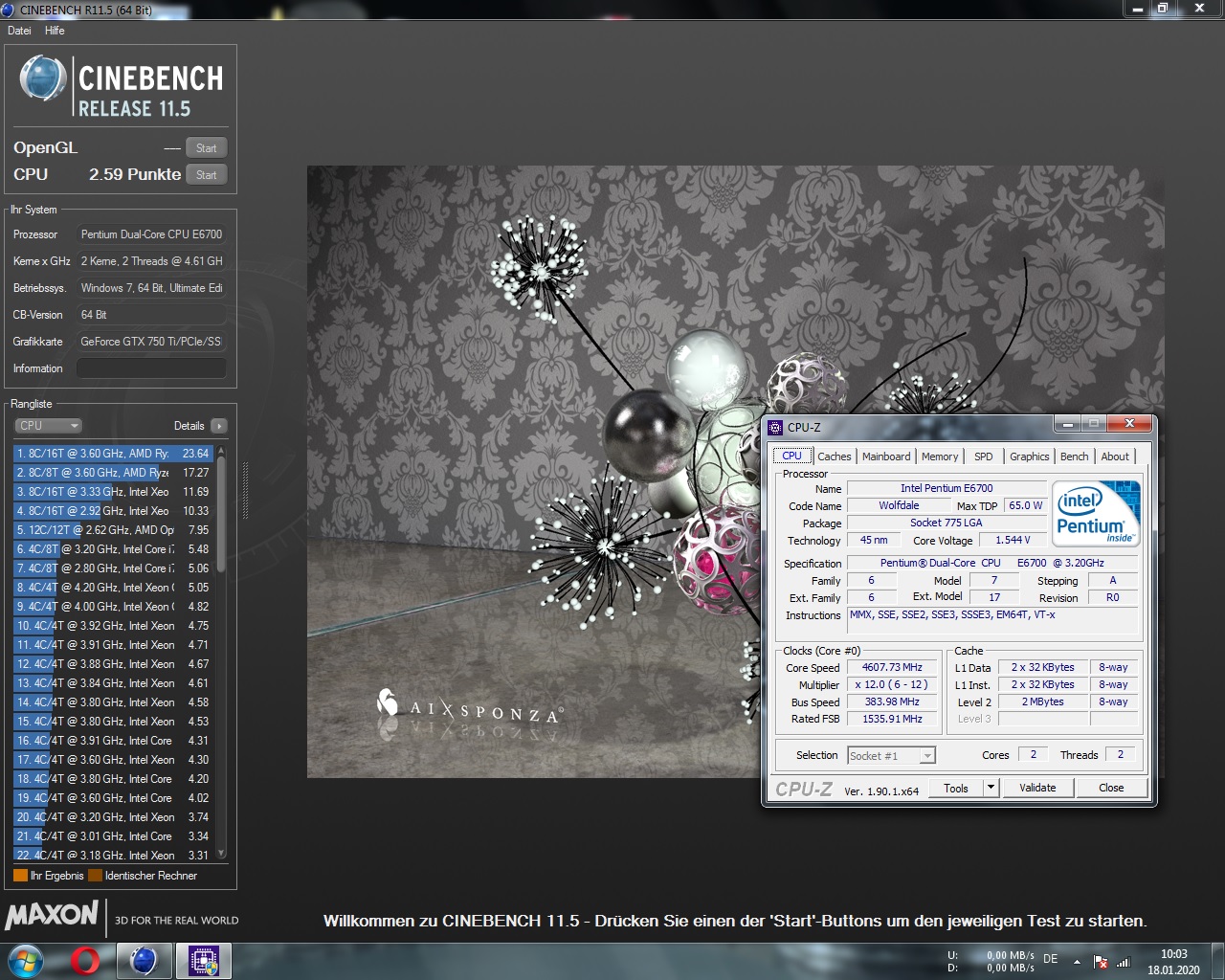Image resolution: width=1225 pixels, height=980 pixels.
Task: Click the empty Information input field
Action: pyautogui.click(x=151, y=368)
